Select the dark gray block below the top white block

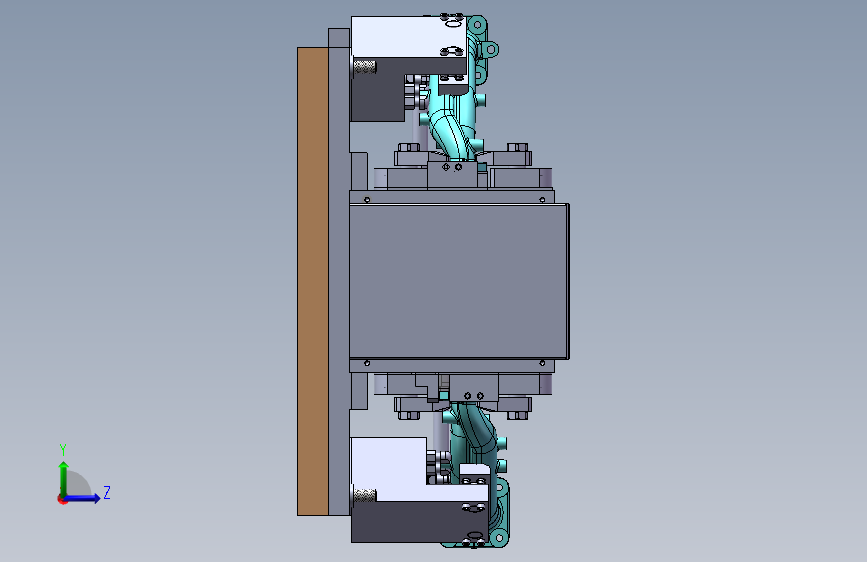[x=379, y=91]
